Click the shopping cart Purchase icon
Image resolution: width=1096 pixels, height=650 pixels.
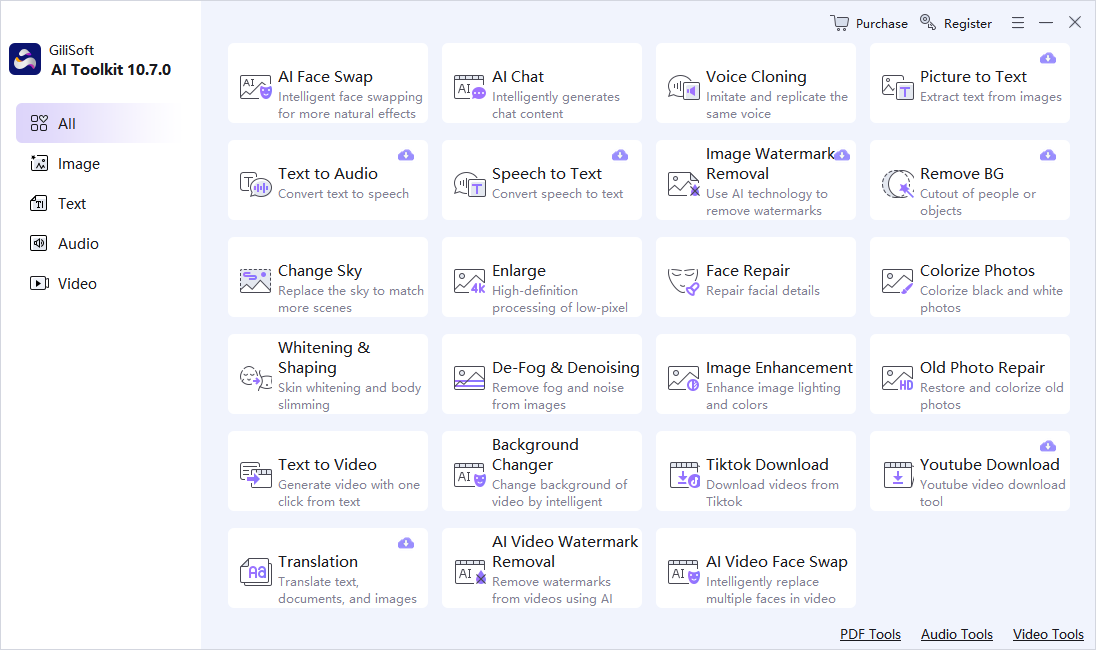(x=839, y=22)
